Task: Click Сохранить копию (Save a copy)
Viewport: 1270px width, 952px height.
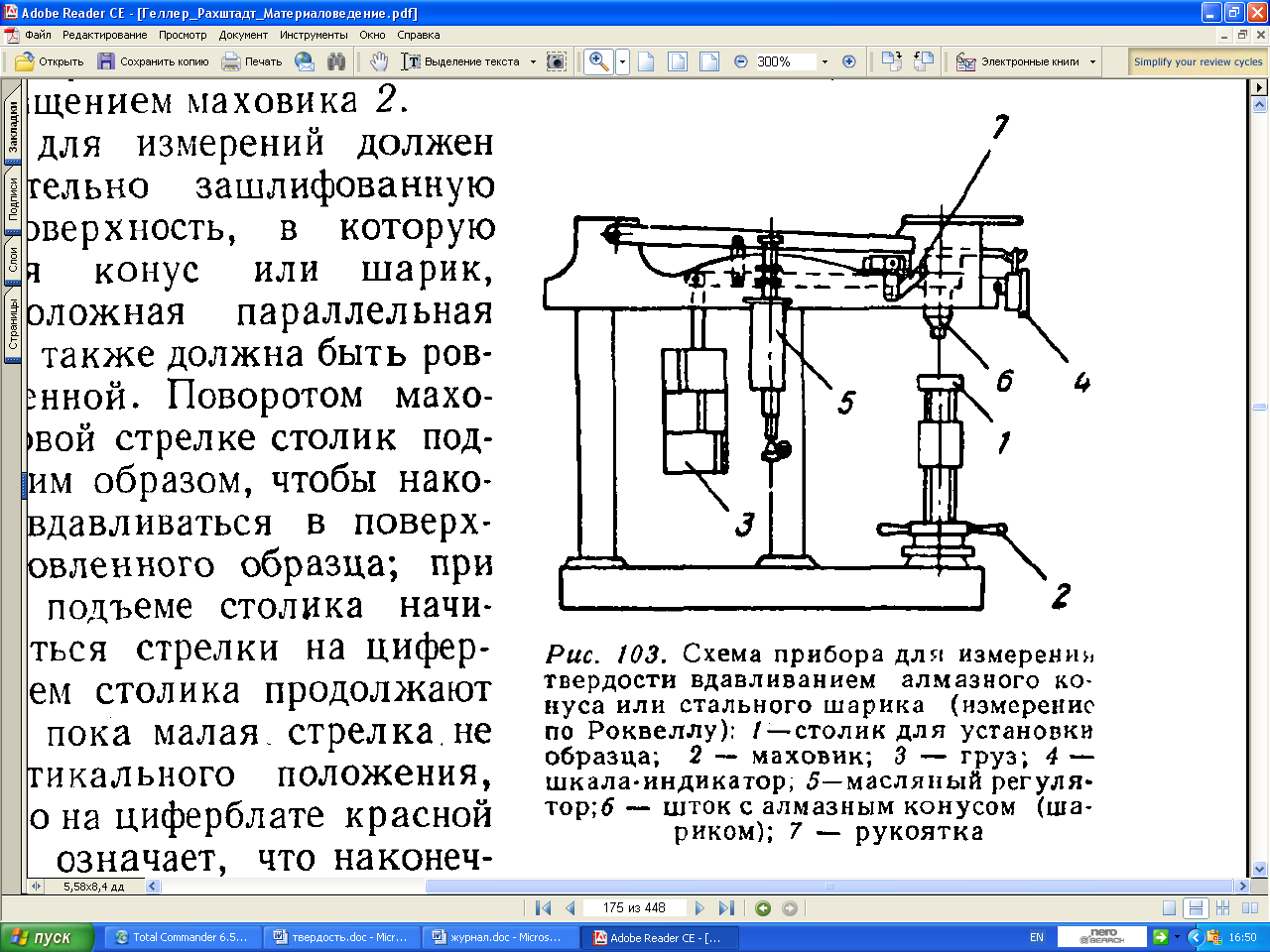Action: [154, 61]
